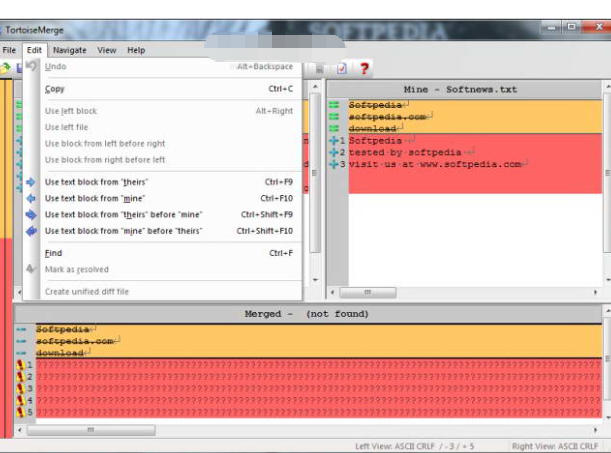Click added-line plus icon at Mine line 3
The height and width of the screenshot is (453, 611).
(x=334, y=164)
